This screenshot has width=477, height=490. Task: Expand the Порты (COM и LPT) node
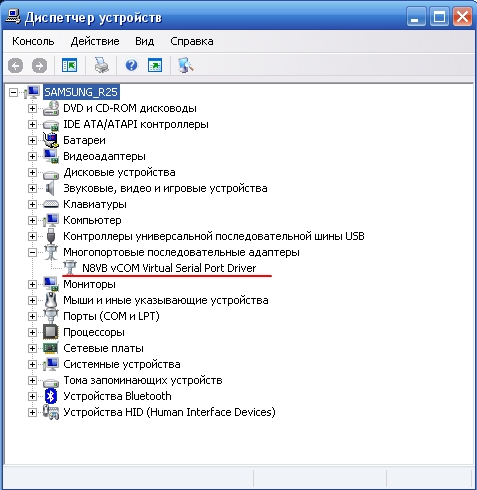32,316
